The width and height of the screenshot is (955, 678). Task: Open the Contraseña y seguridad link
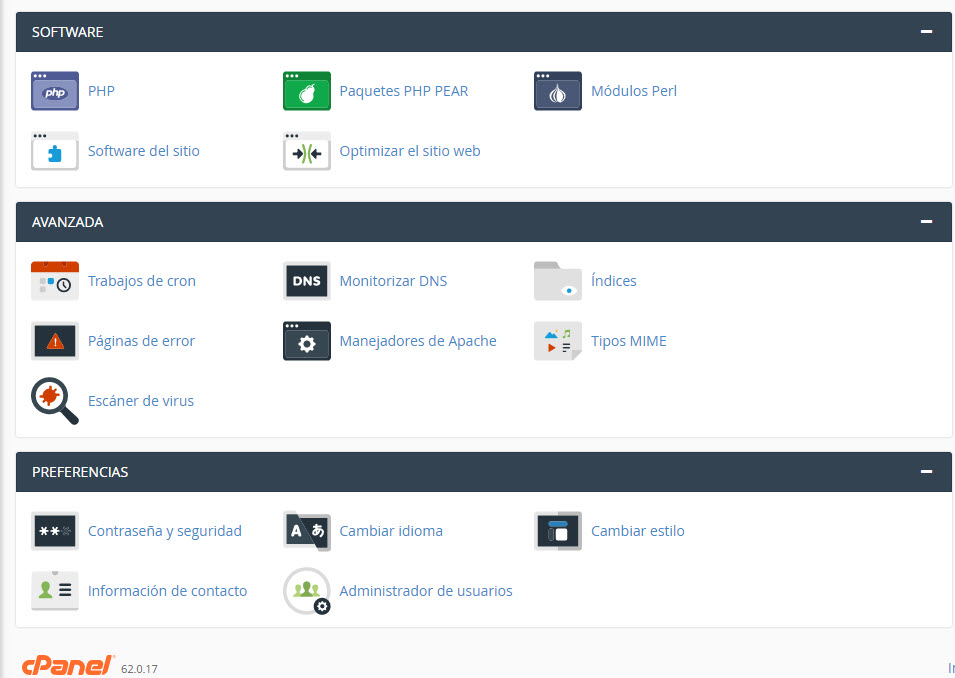[164, 531]
